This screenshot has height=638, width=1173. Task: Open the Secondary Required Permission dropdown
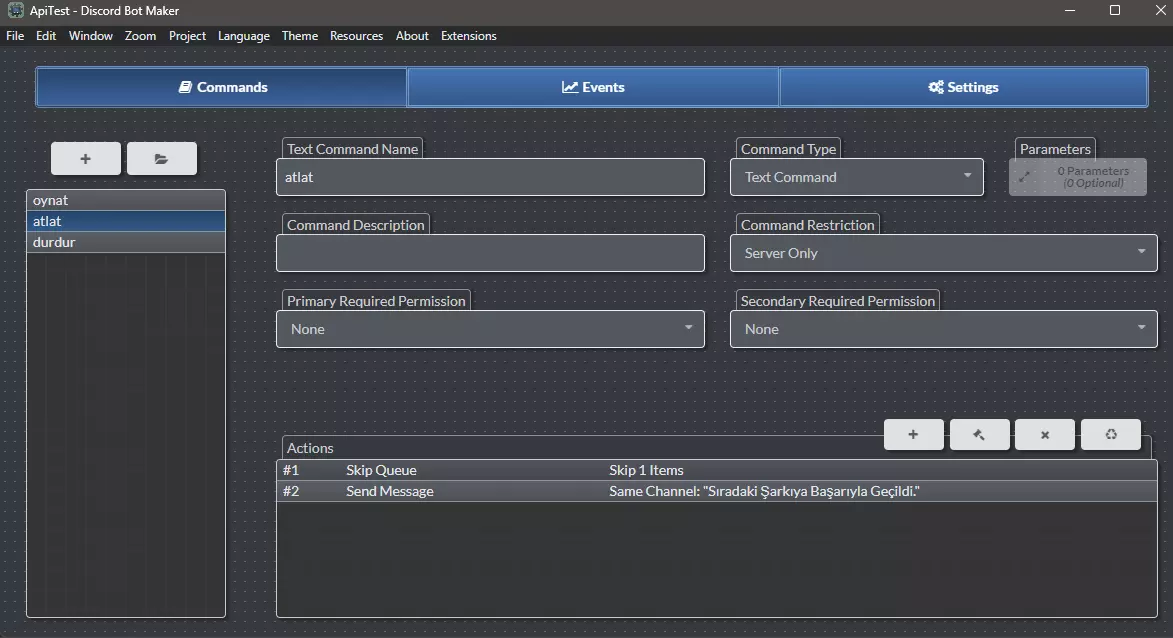pos(943,329)
